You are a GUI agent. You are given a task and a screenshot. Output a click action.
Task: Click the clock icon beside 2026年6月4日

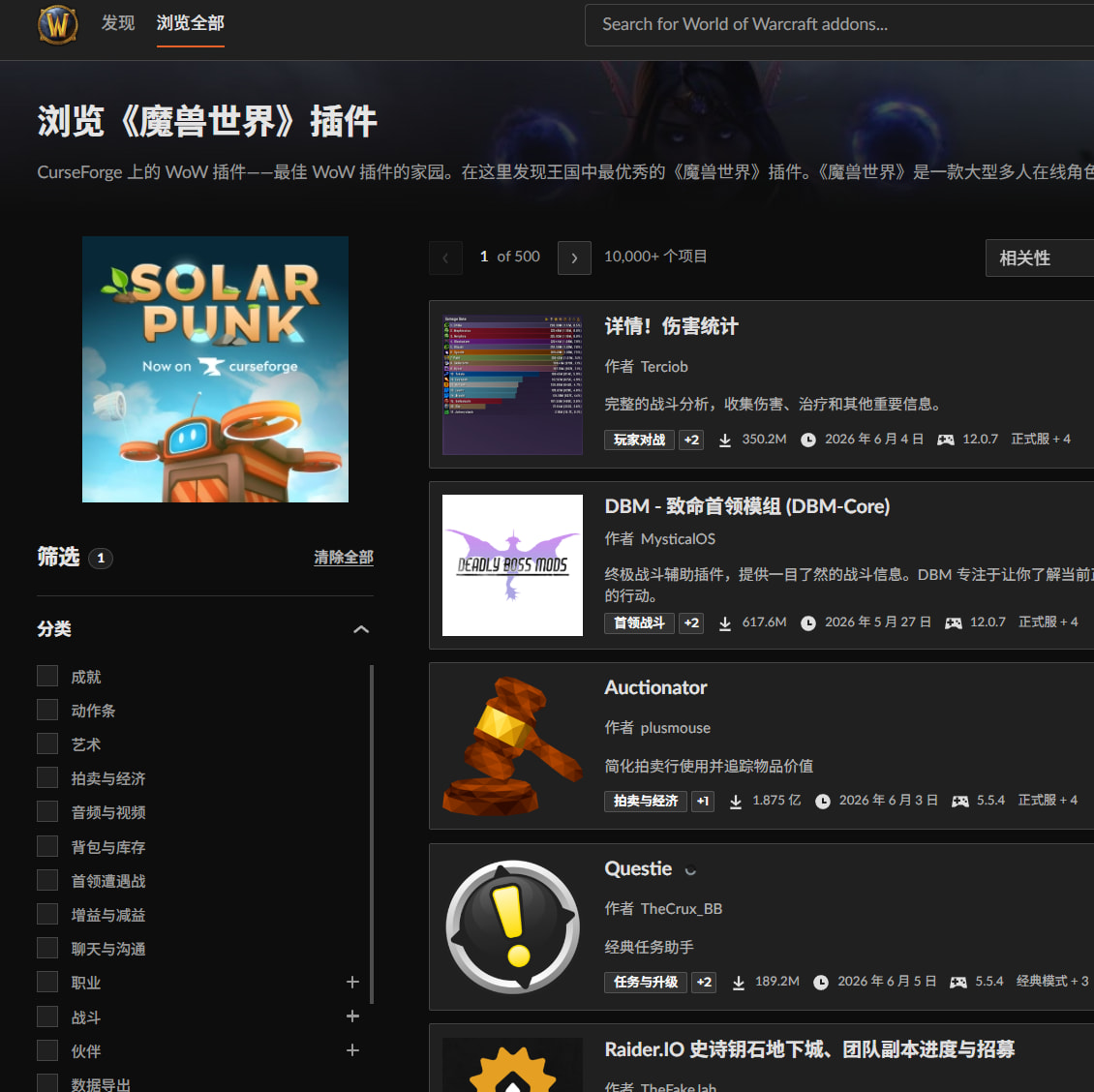(808, 440)
